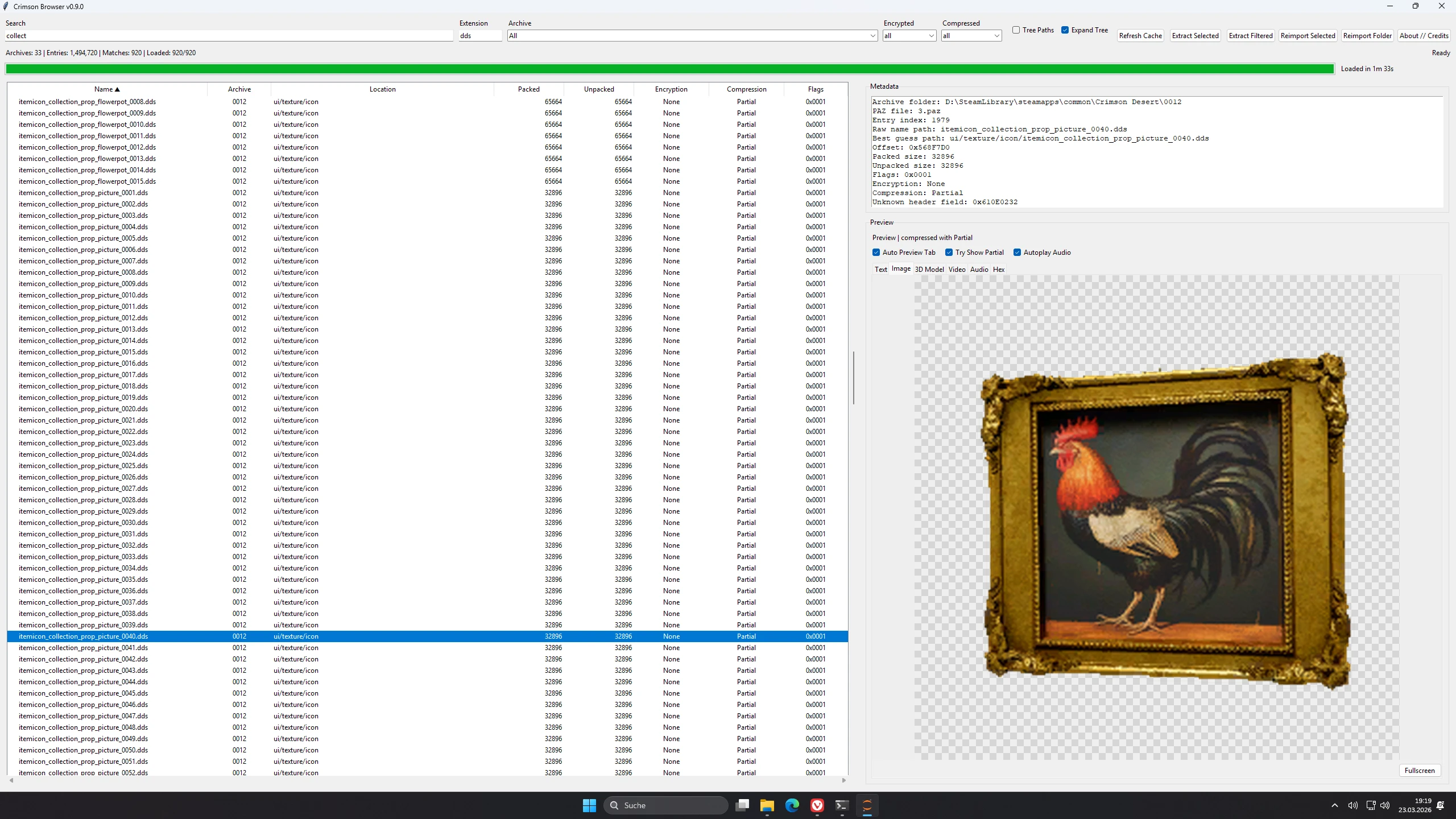
Task: Select itemicon_collection_prop_picture_0001.dds row
Action: (428, 193)
